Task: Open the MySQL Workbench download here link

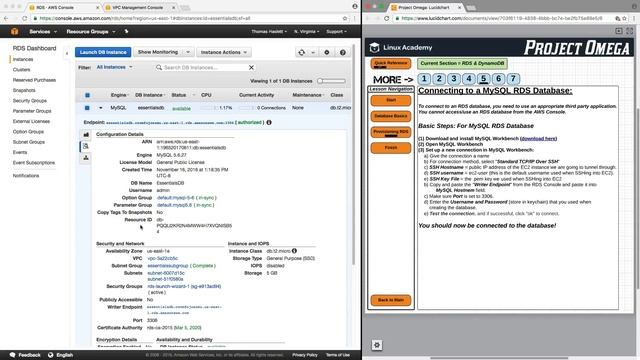Action: coord(538,139)
